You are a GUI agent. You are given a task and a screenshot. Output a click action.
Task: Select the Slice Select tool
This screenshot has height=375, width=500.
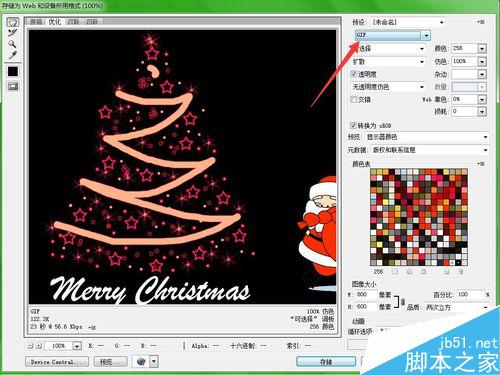pos(13,33)
